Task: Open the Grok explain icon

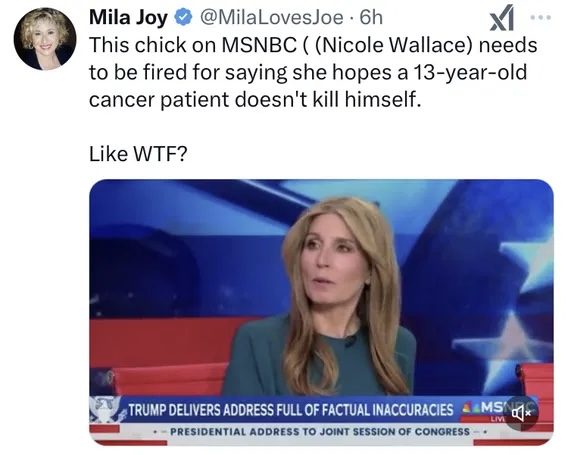Action: pyautogui.click(x=502, y=17)
